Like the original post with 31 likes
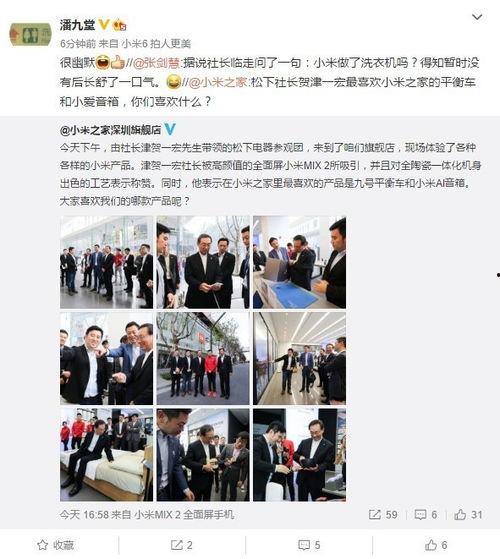This screenshot has height=559, width=500. (468, 514)
